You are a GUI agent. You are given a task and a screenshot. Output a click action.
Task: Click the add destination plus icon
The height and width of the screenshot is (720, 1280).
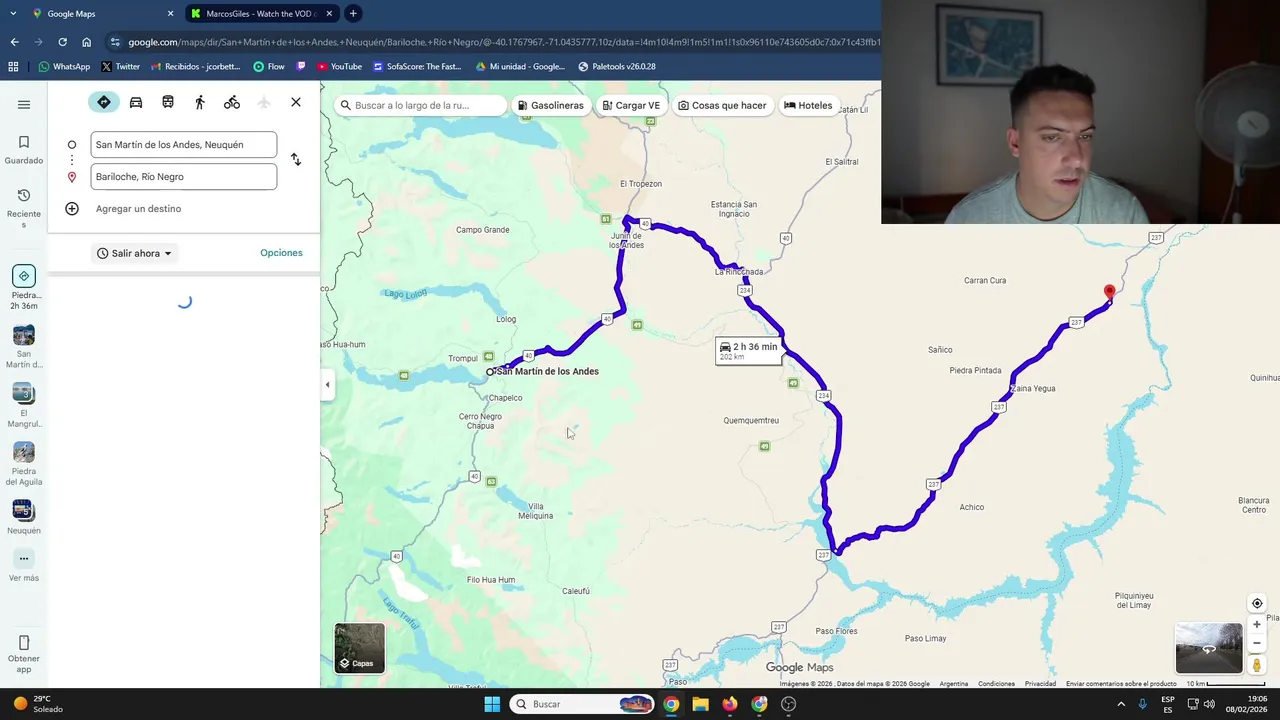pos(72,209)
